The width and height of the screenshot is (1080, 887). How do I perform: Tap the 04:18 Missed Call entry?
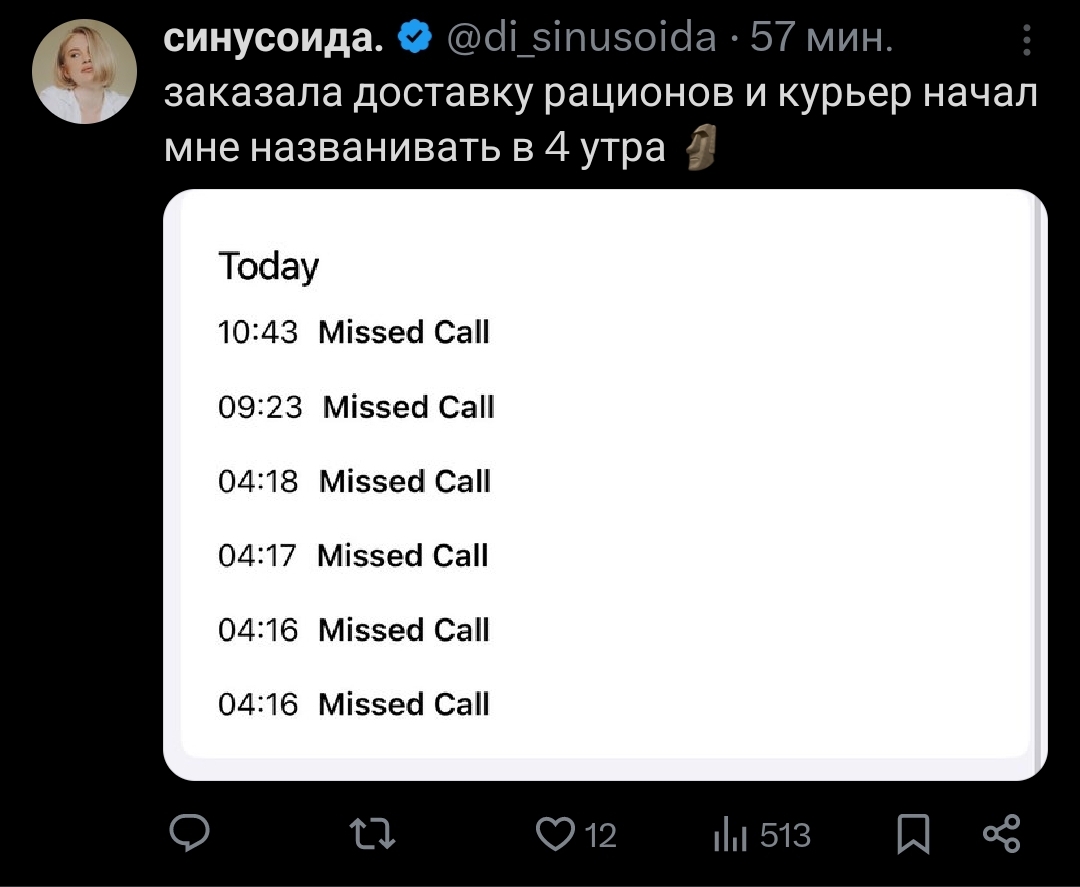coord(354,481)
